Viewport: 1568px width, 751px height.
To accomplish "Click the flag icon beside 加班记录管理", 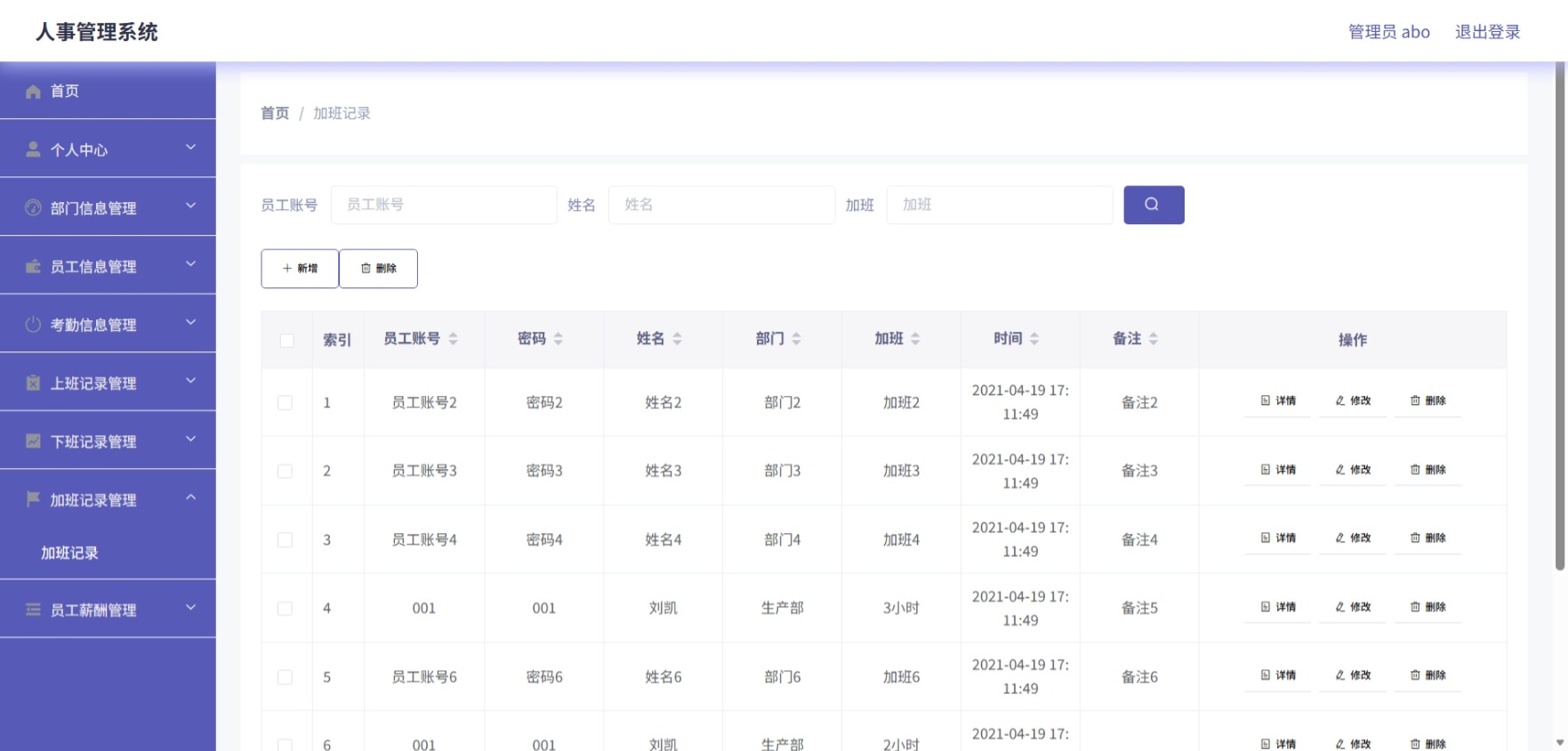I will (33, 499).
